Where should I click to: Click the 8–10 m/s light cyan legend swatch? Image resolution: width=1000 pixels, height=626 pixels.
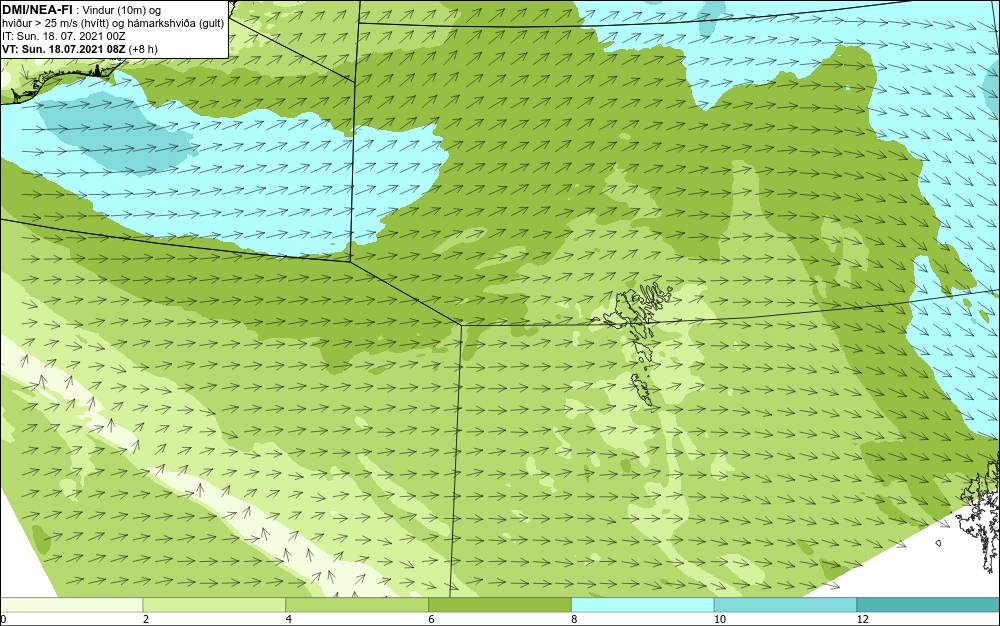(x=643, y=604)
